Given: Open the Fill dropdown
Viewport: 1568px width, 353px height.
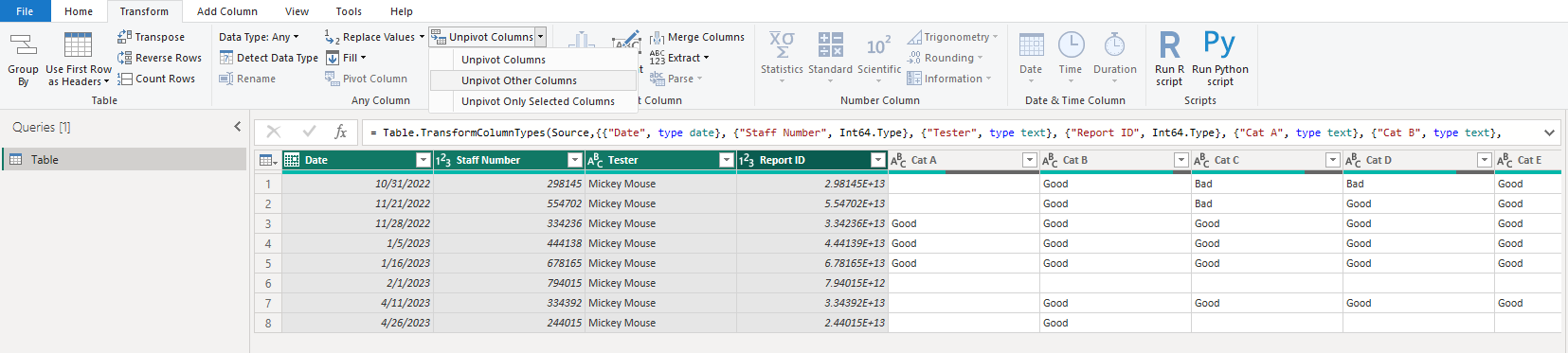Looking at the screenshot, I should click(x=346, y=58).
